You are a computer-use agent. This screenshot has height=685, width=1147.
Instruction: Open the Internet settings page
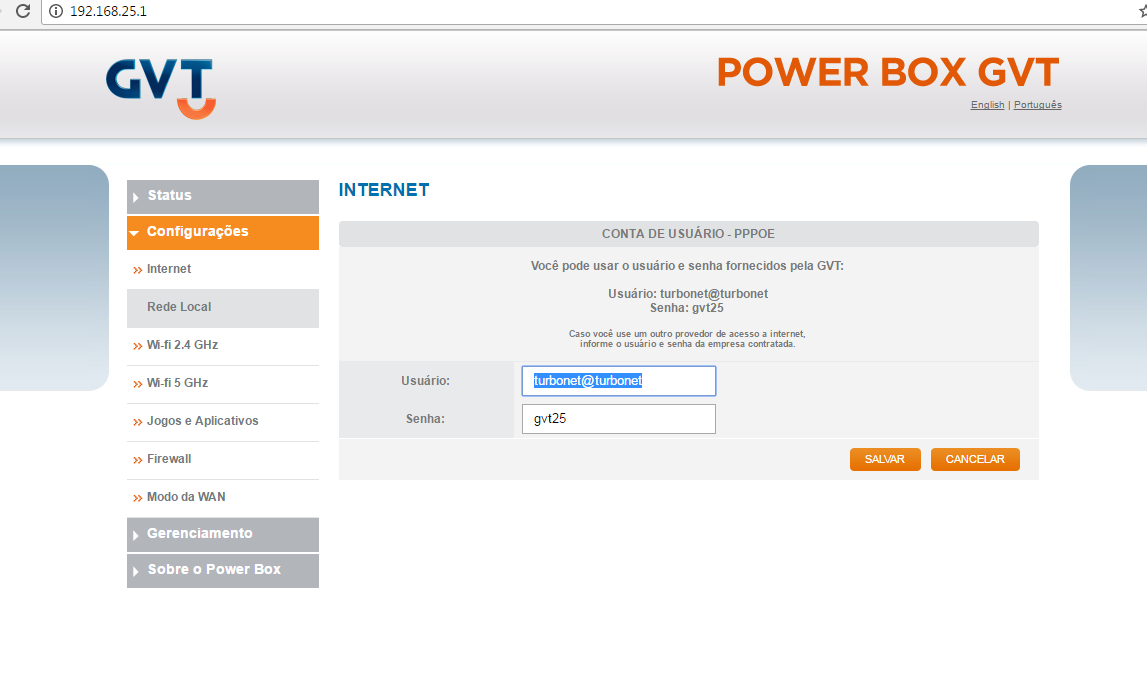click(x=222, y=269)
